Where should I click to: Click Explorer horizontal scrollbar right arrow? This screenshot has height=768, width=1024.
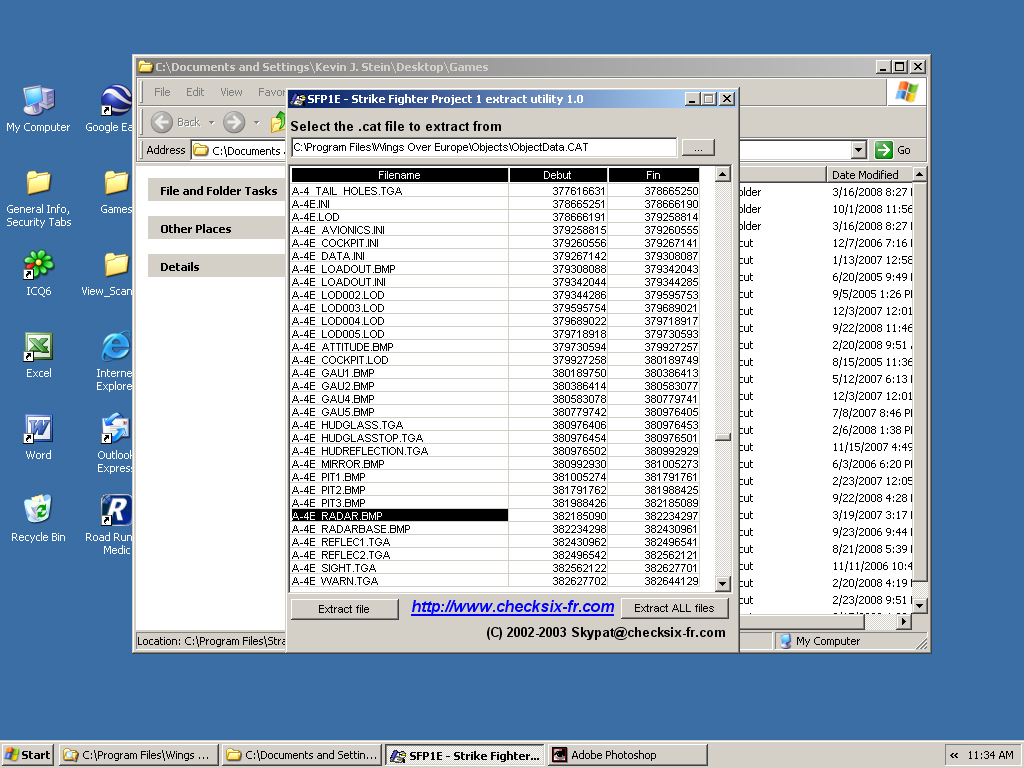[x=904, y=622]
